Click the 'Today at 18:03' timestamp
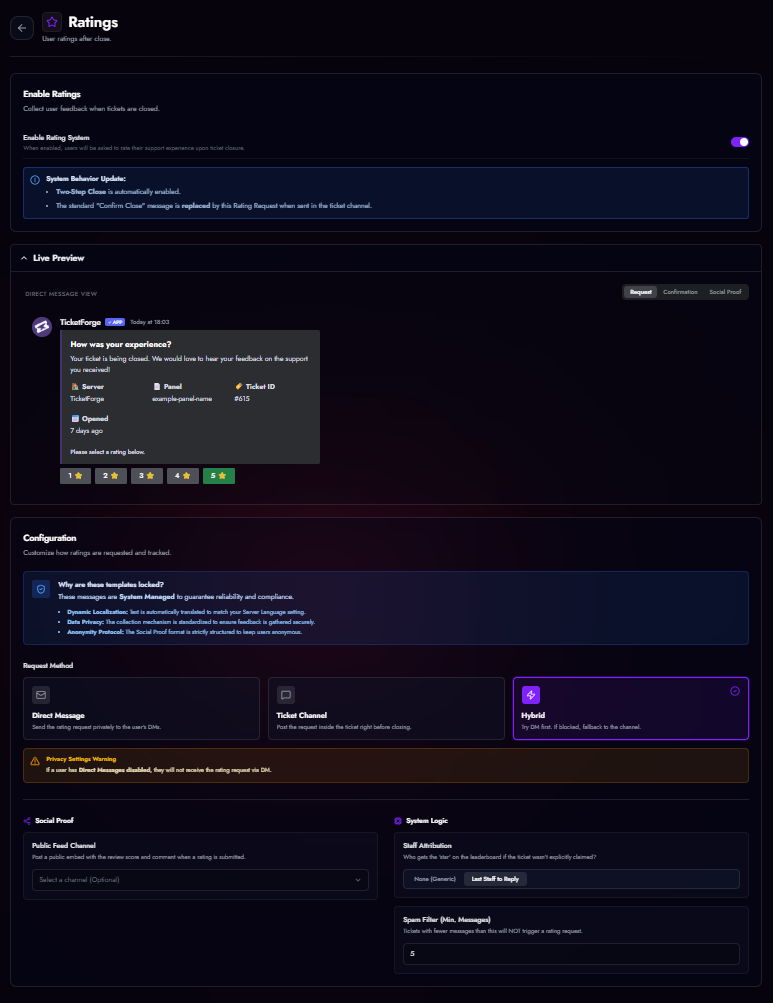The image size is (773, 1003). pos(150,322)
